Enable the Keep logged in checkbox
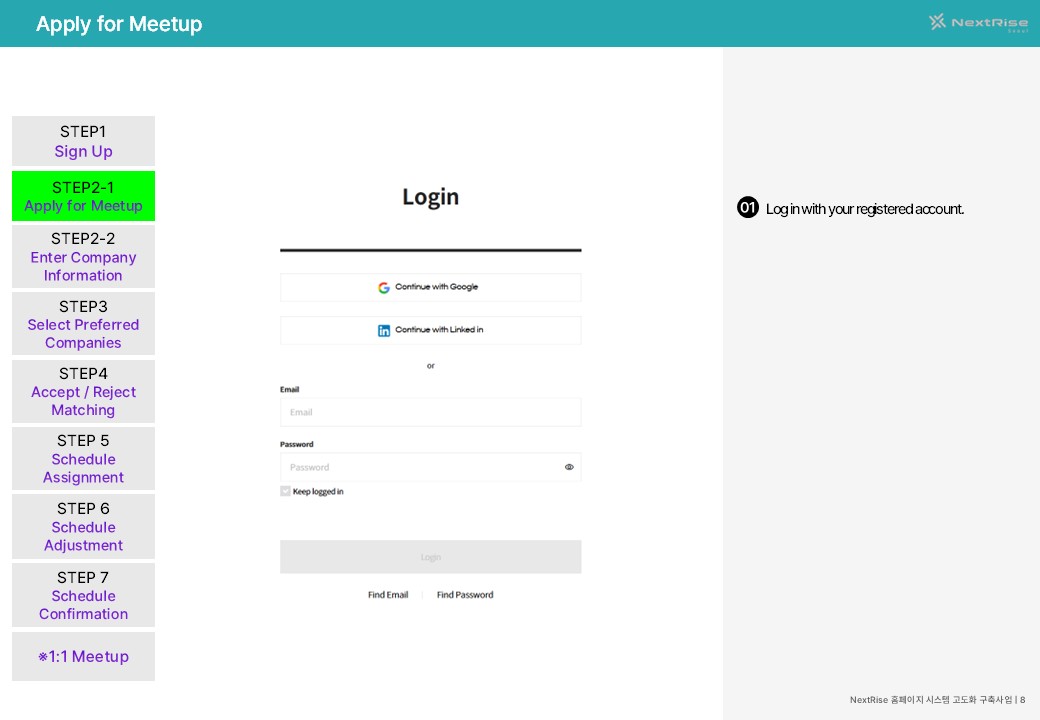The image size is (1040, 720). point(285,491)
